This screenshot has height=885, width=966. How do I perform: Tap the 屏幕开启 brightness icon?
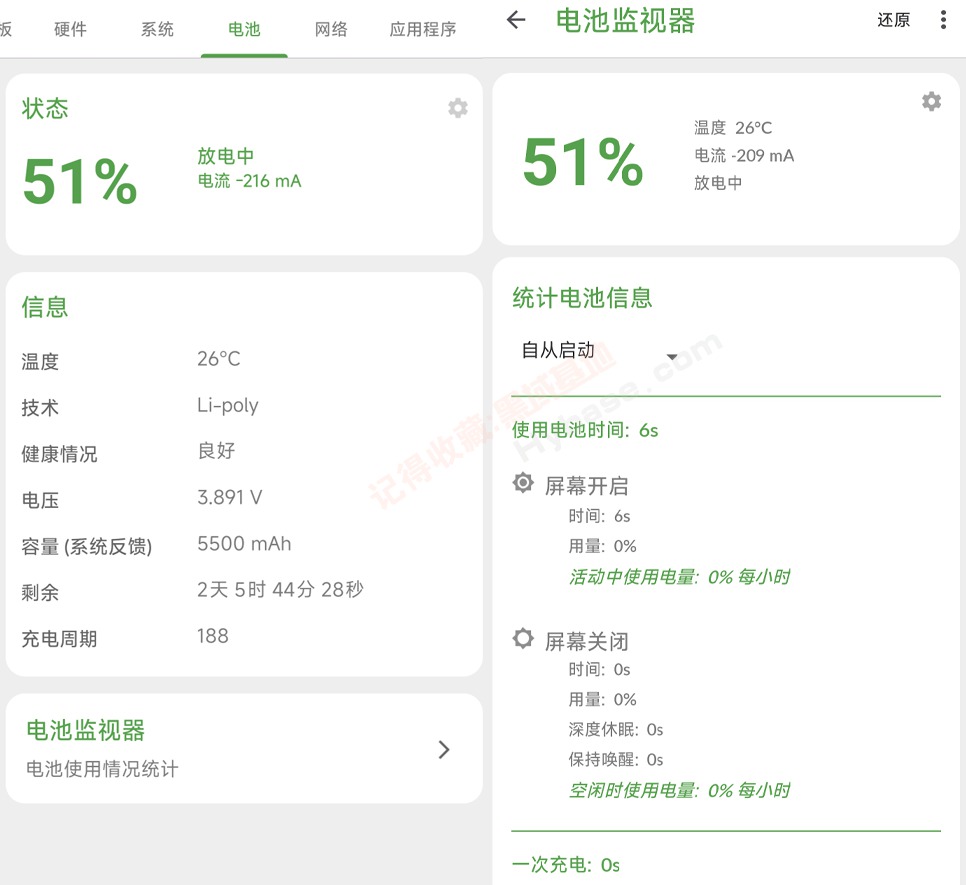coord(523,484)
